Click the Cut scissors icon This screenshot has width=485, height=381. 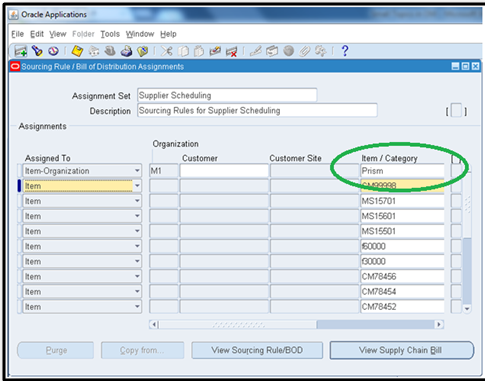point(167,51)
